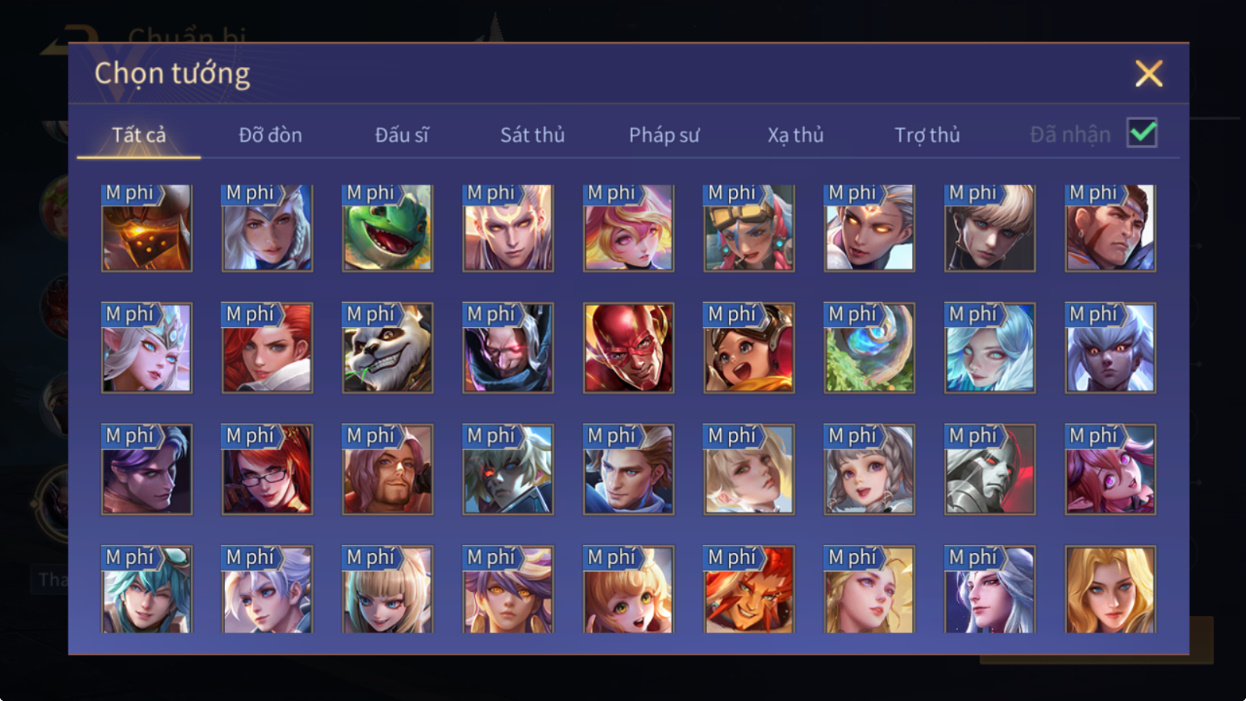Show the Pháp sư hero list
This screenshot has height=701, width=1246.
pos(664,135)
